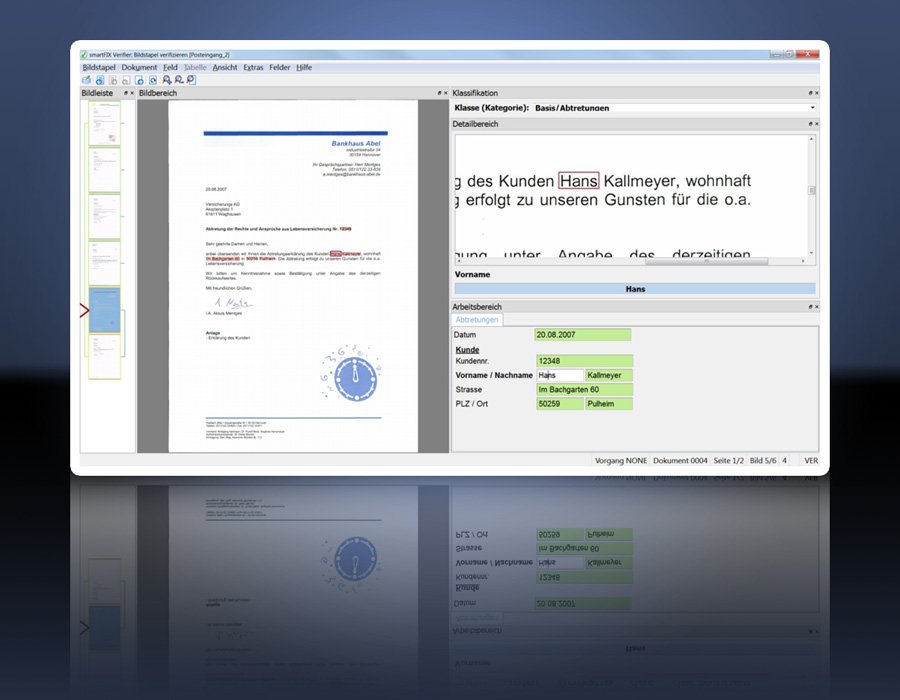Screen dimensions: 900x700
Task: Open the Bildstapel menu
Action: pyautogui.click(x=99, y=67)
